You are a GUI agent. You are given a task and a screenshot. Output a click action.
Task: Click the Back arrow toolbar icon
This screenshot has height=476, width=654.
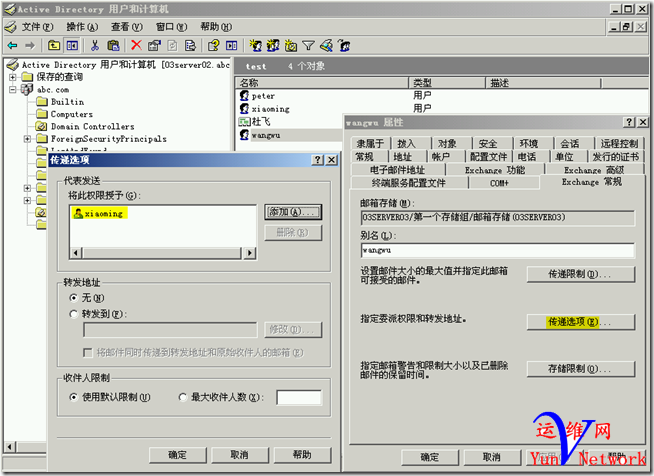pos(13,45)
